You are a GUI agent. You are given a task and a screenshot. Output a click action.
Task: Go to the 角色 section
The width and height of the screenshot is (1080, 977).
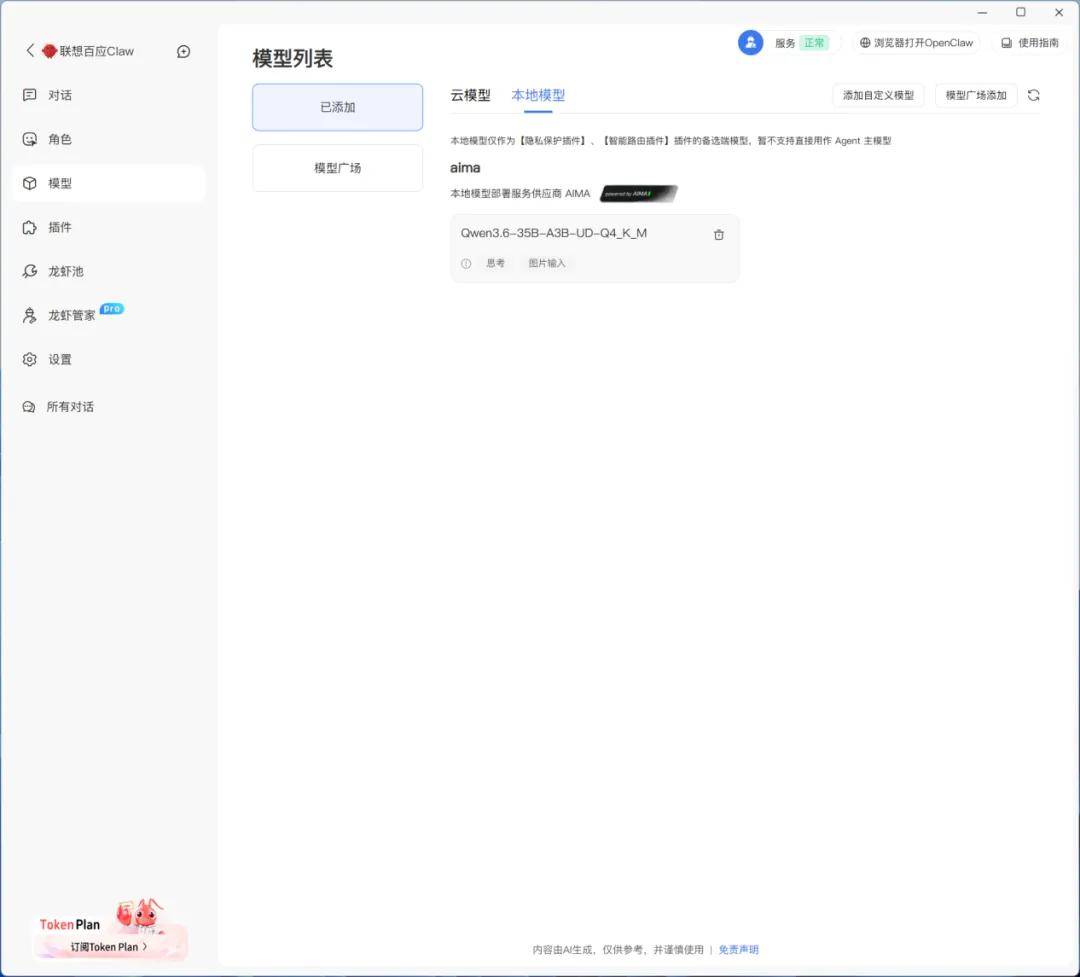pyautogui.click(x=109, y=139)
